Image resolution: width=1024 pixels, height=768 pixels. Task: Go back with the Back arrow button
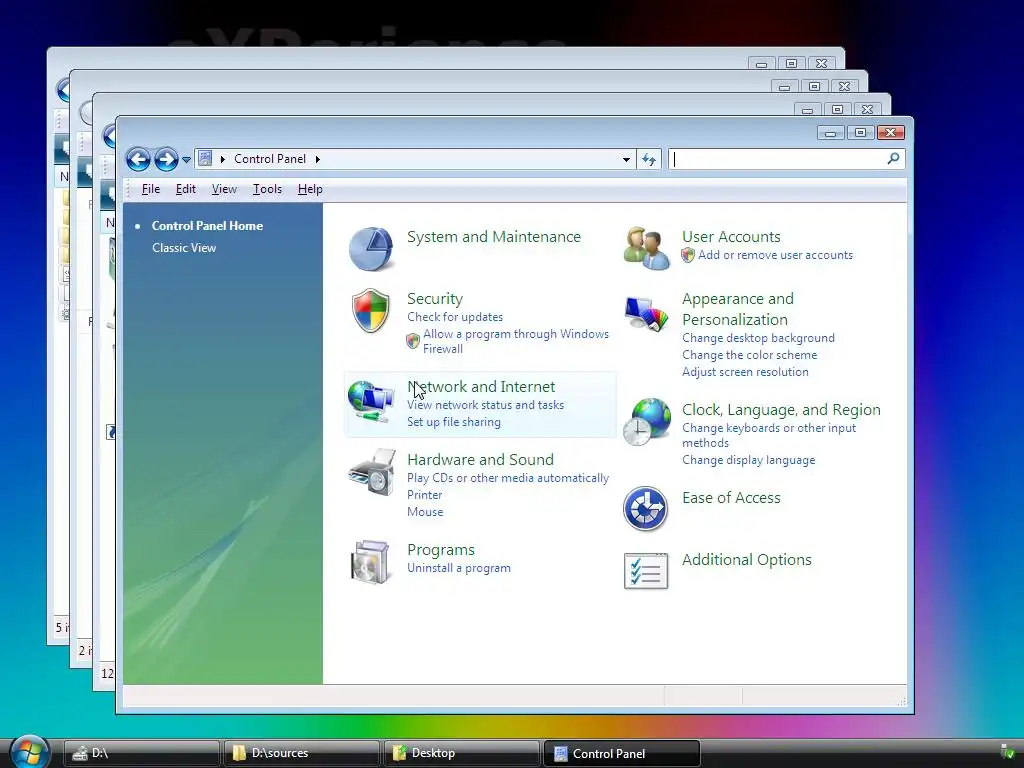[138, 159]
